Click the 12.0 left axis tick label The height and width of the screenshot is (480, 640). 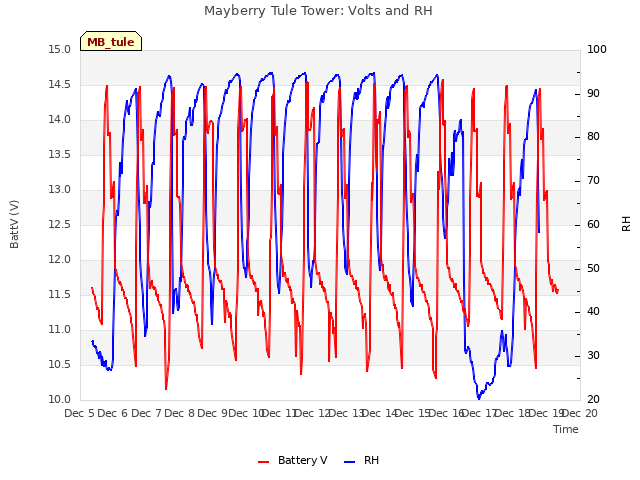(60, 260)
